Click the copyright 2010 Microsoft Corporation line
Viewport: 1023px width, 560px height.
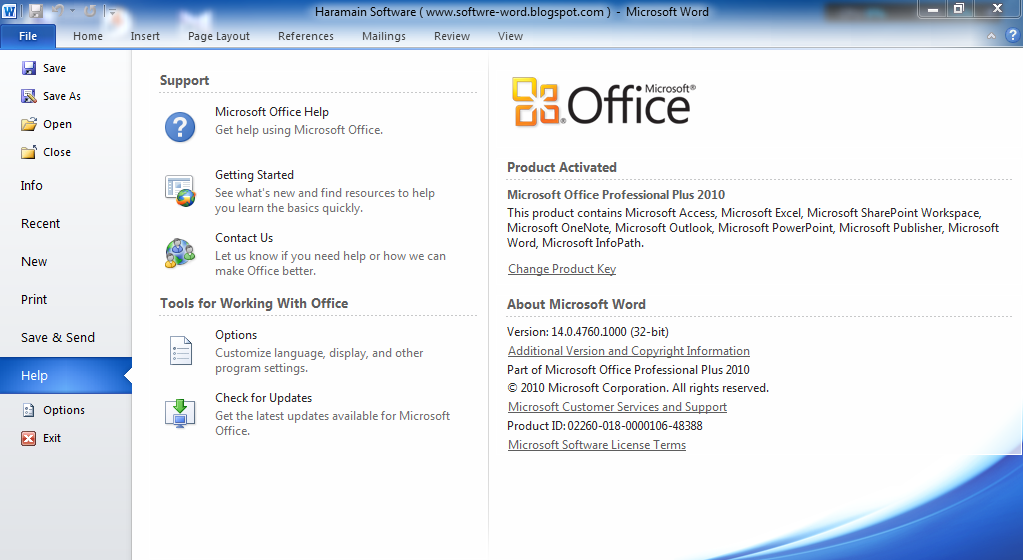(x=638, y=388)
